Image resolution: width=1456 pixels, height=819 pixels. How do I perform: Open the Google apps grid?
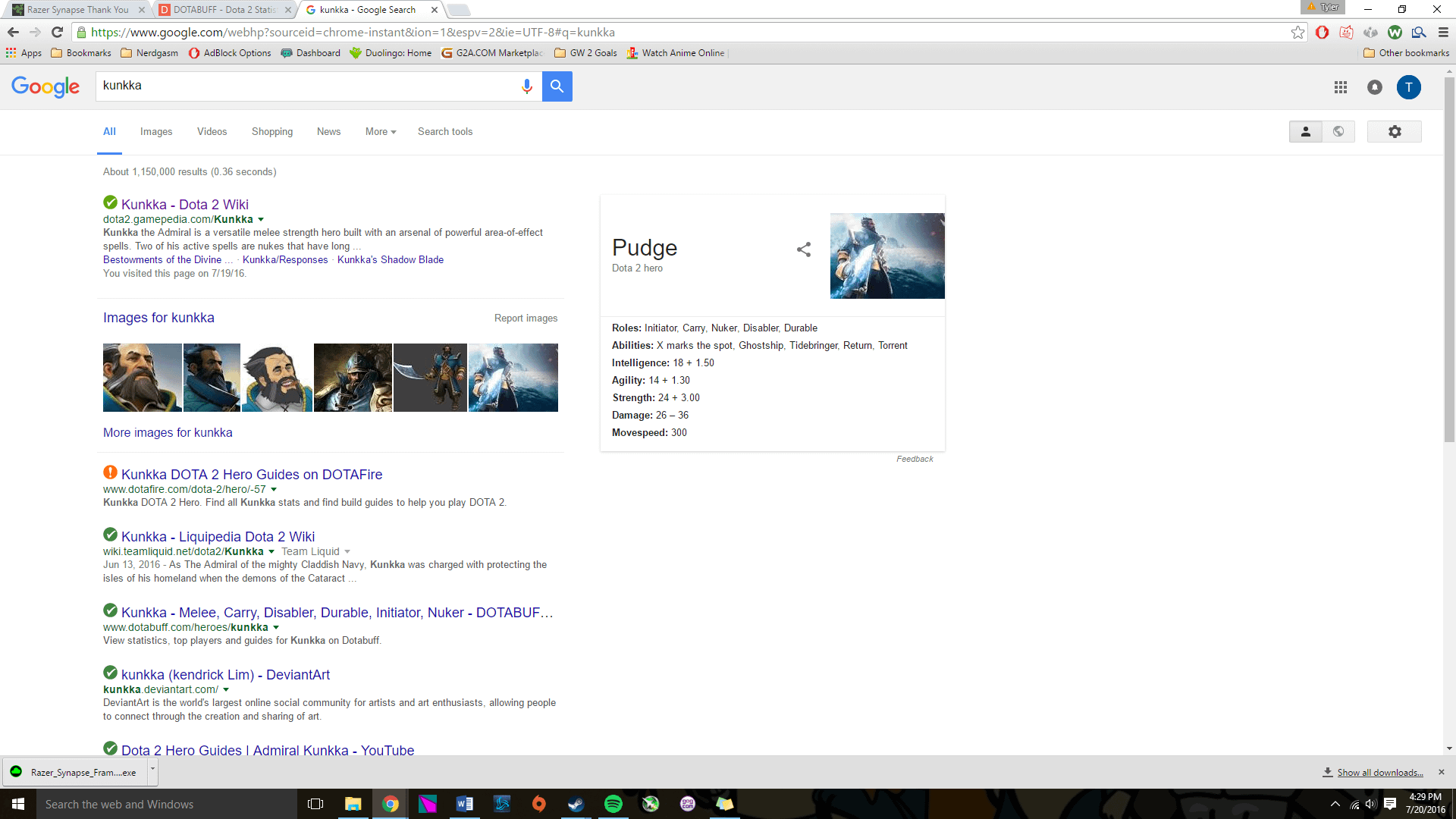tap(1340, 87)
